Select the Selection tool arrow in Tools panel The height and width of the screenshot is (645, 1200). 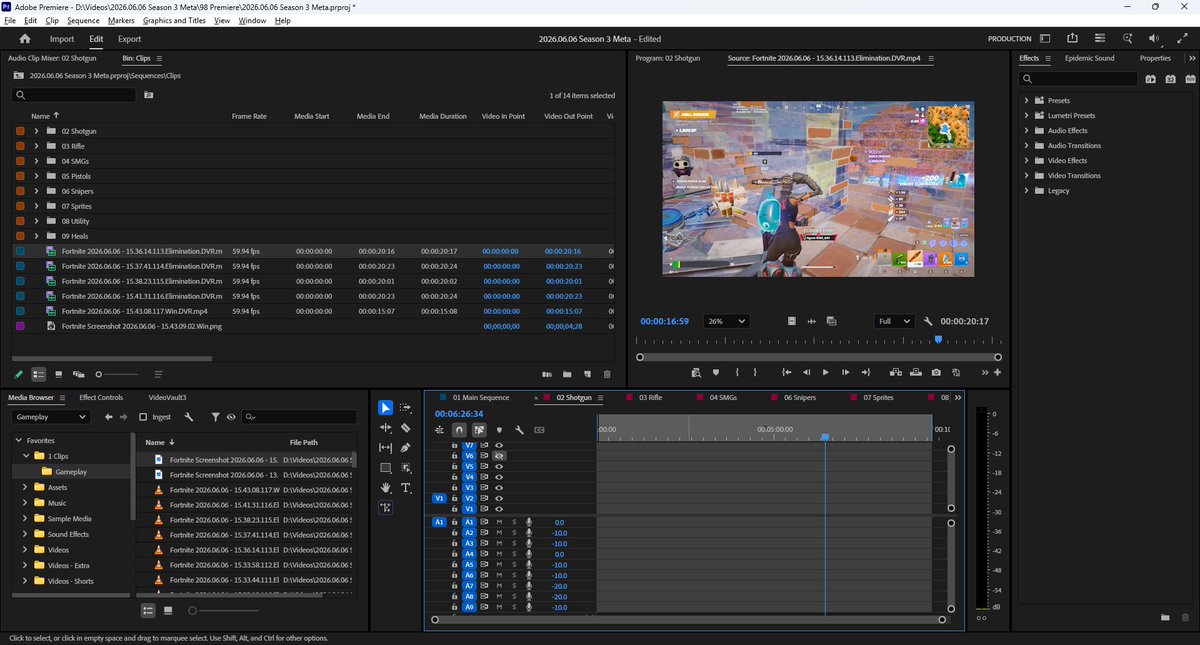386,407
